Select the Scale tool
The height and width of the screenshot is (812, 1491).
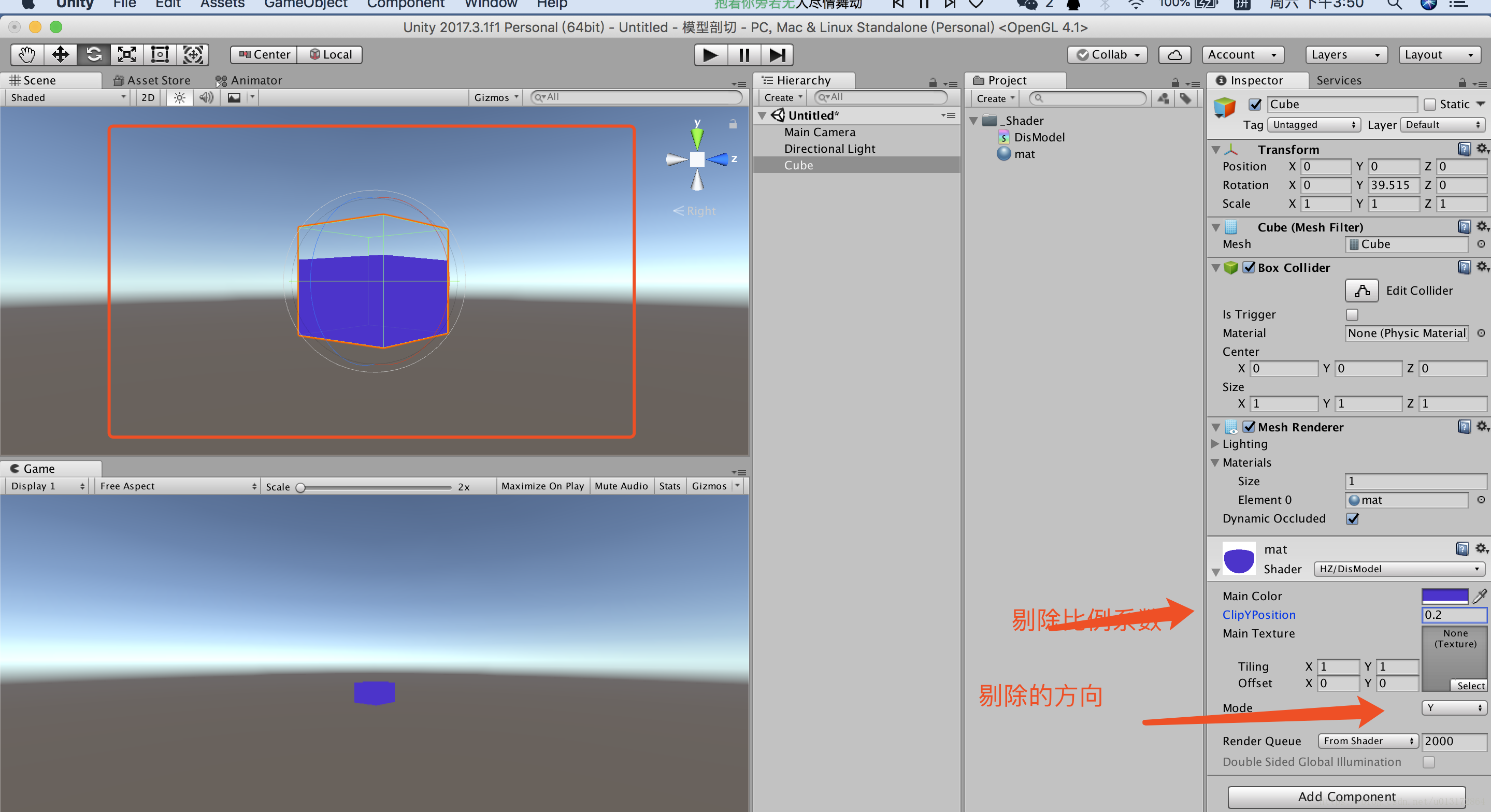(127, 54)
